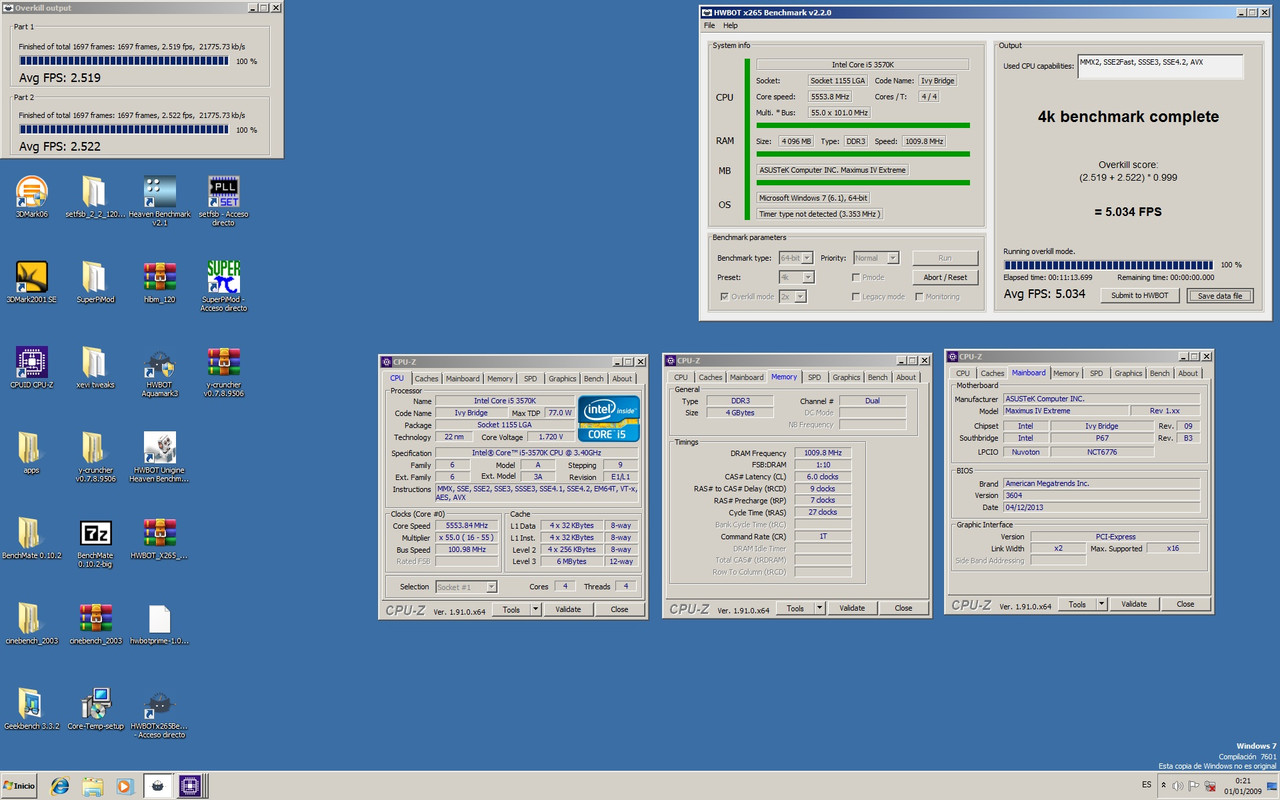1280x800 pixels.
Task: Switch to HWBOT x265 taskbar button
Action: [158, 786]
